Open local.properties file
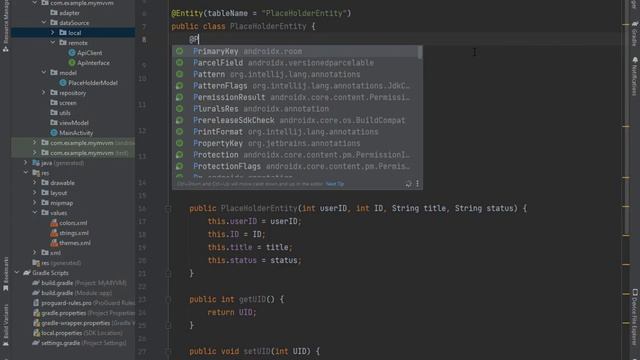 [x=78, y=333]
